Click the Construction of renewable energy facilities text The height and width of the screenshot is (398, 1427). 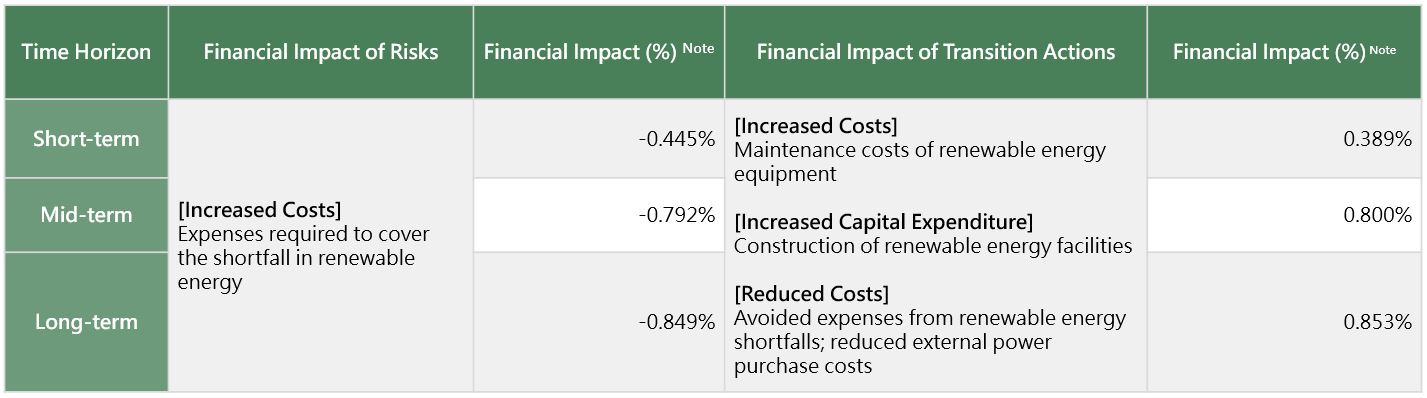pyautogui.click(x=933, y=245)
